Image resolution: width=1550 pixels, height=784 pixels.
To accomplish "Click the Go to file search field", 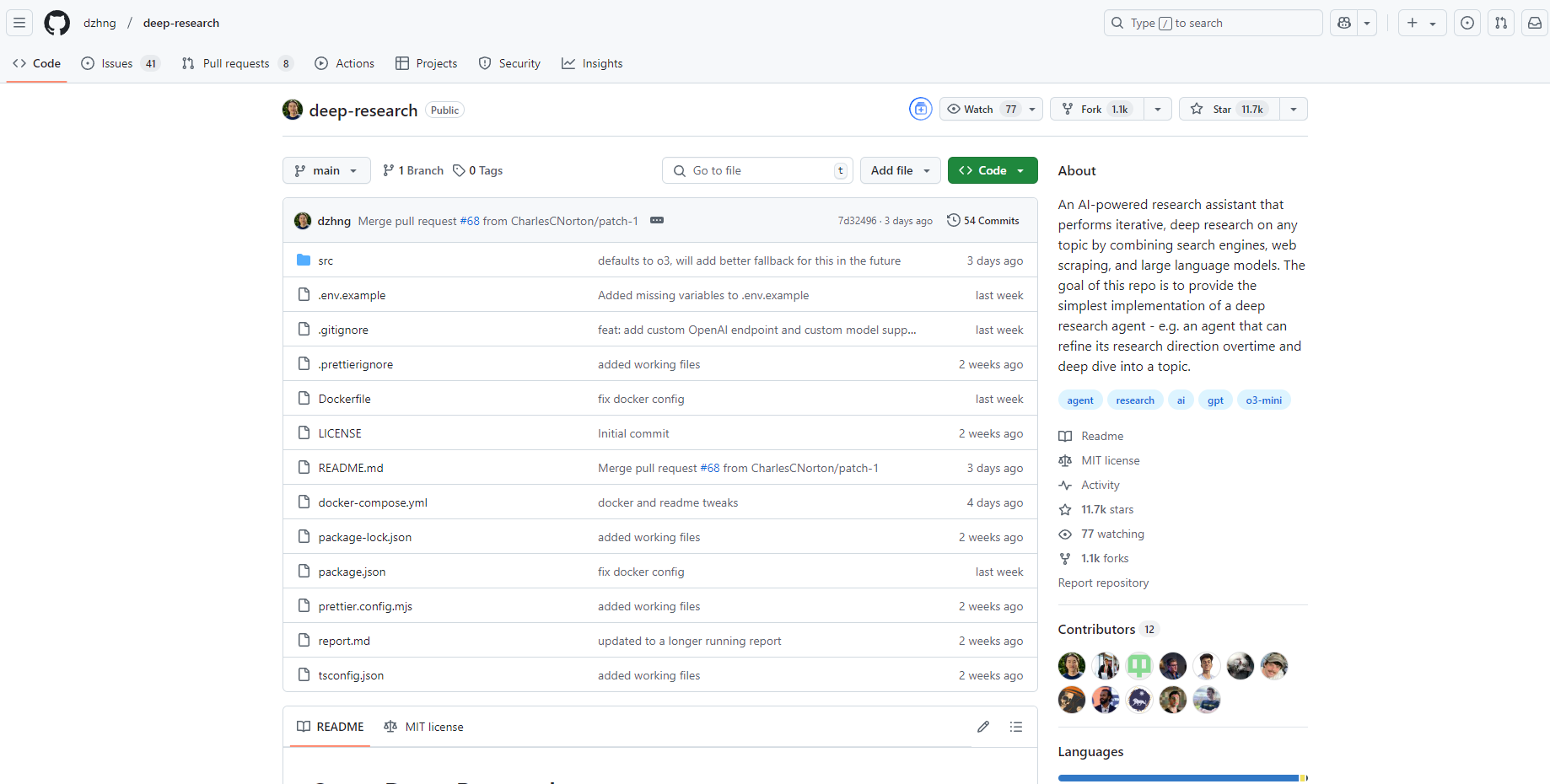I will click(x=757, y=170).
